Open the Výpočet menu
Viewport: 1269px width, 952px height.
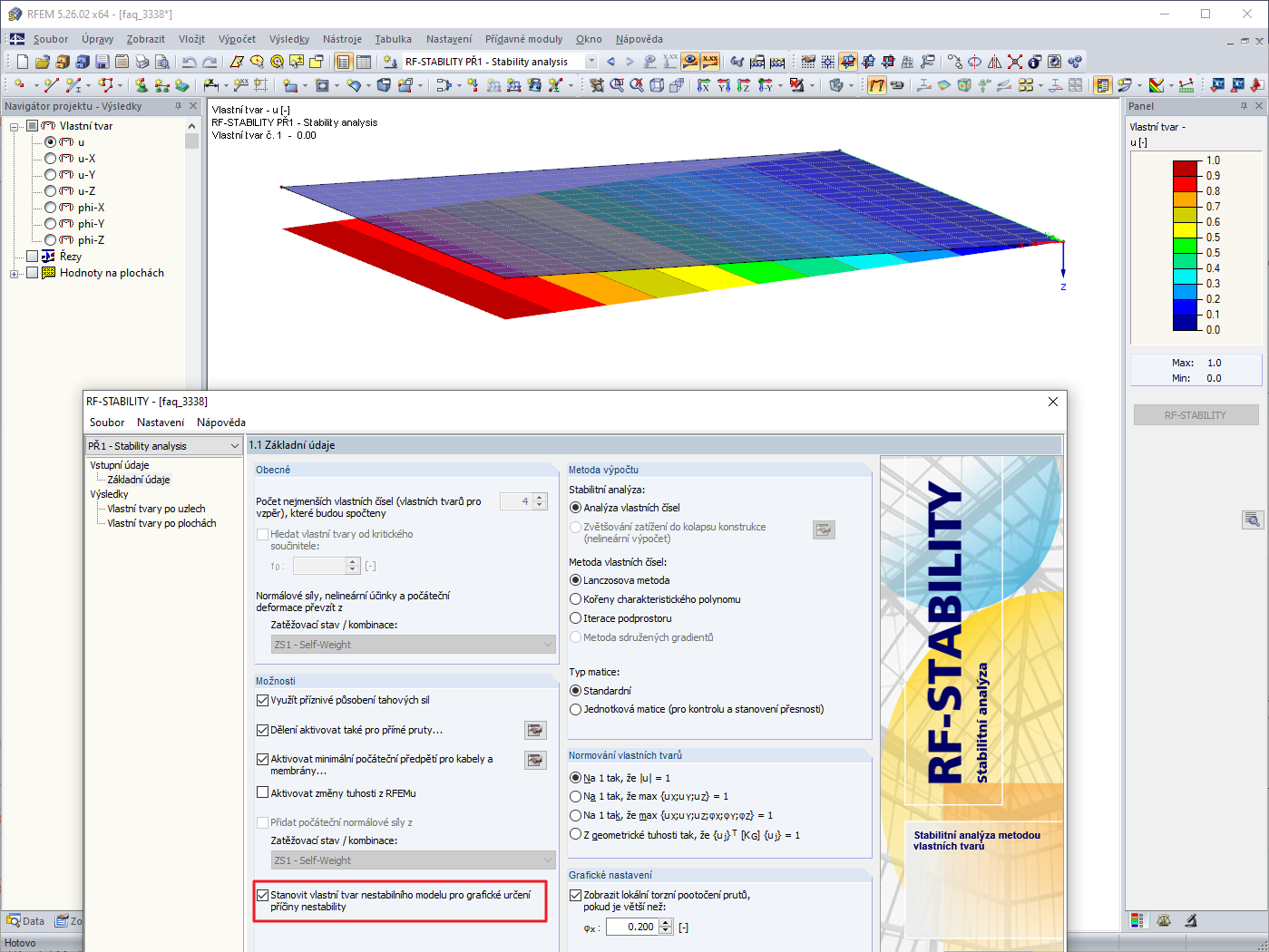[x=237, y=39]
